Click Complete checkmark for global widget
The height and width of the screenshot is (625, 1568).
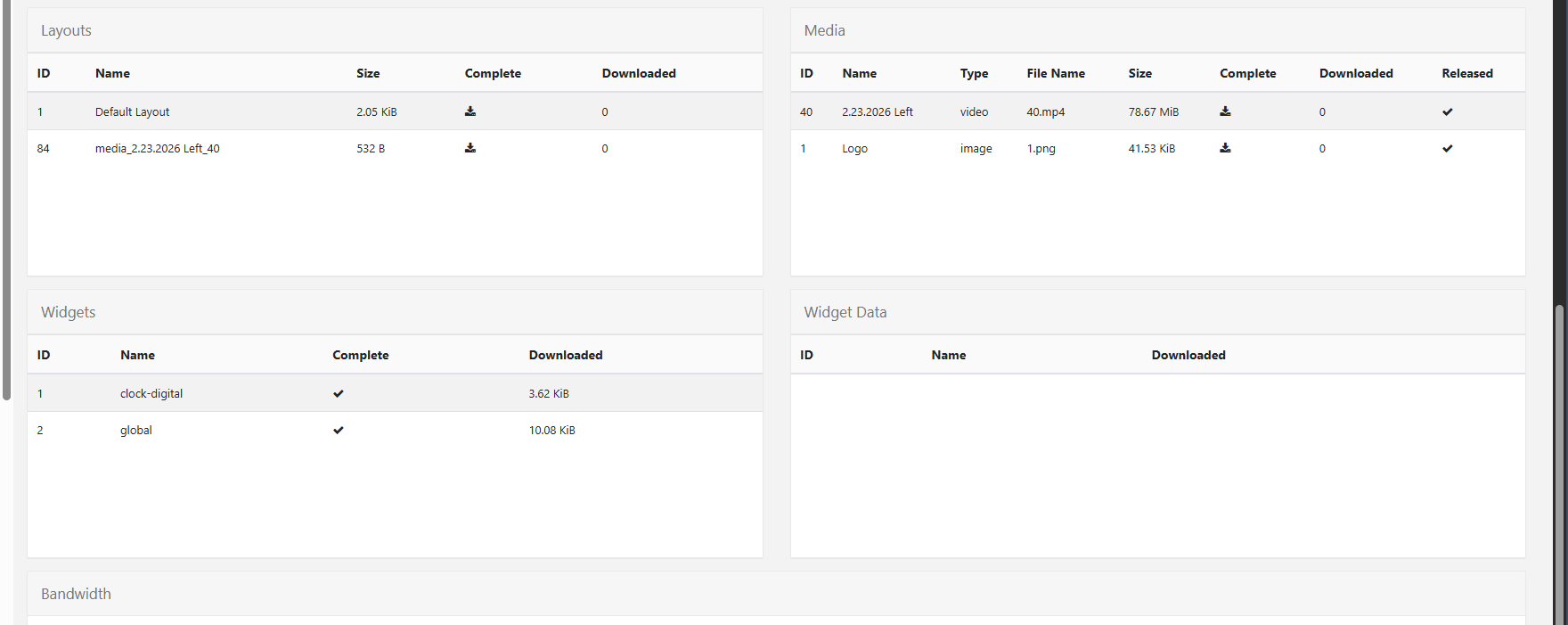[x=339, y=431]
